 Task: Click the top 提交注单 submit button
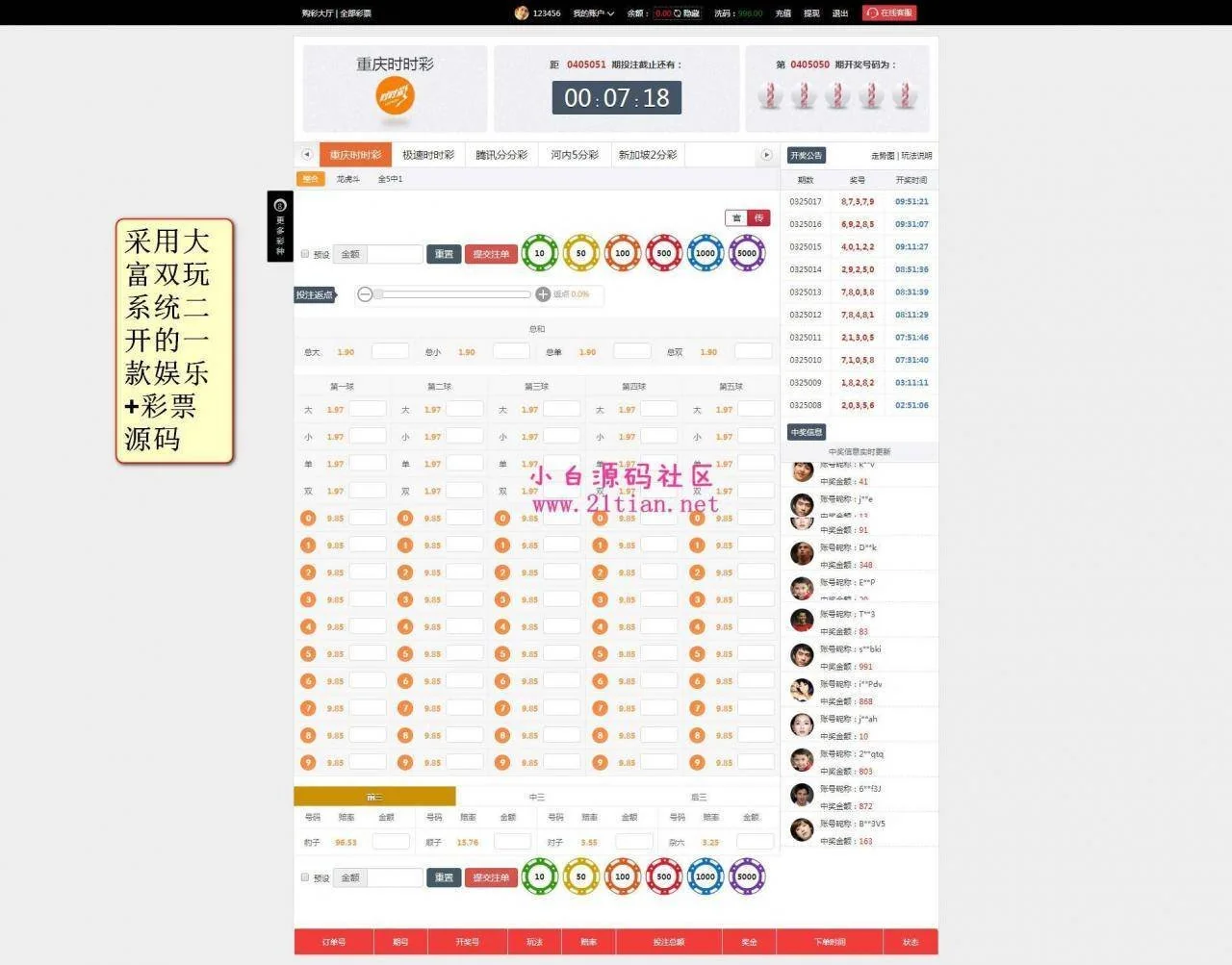click(x=491, y=254)
